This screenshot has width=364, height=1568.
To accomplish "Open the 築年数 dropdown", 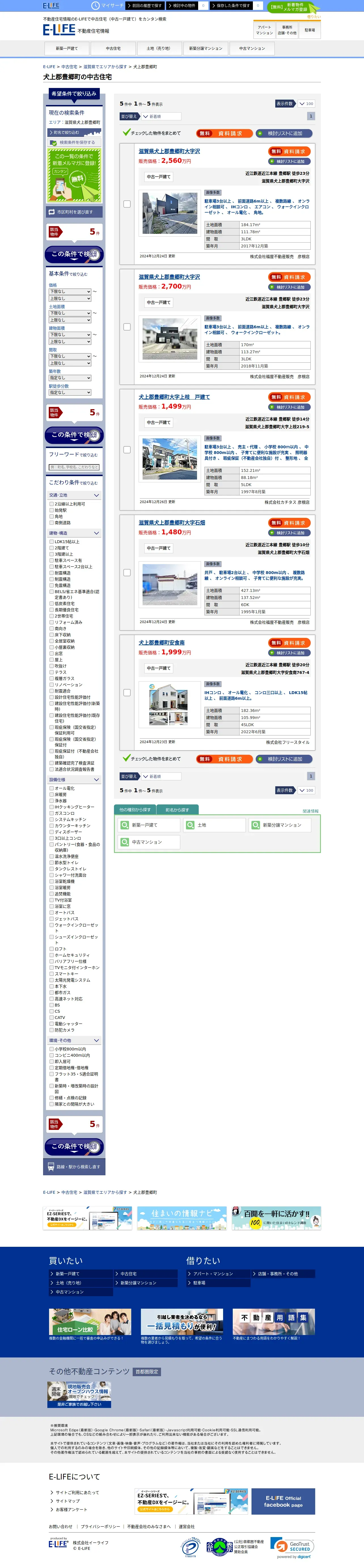I will (70, 378).
